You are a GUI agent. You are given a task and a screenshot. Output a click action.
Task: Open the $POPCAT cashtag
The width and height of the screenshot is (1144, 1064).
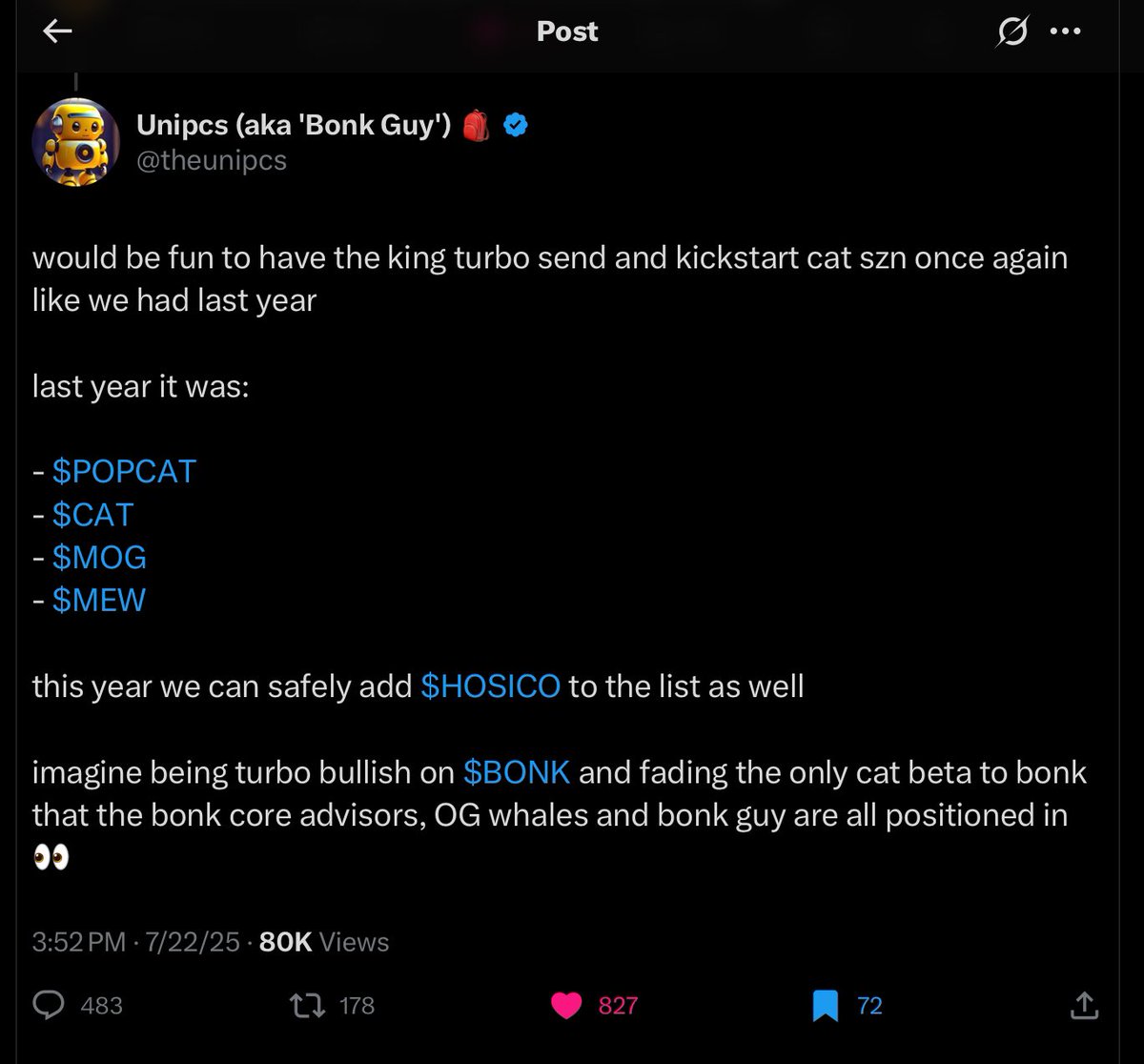click(x=124, y=471)
